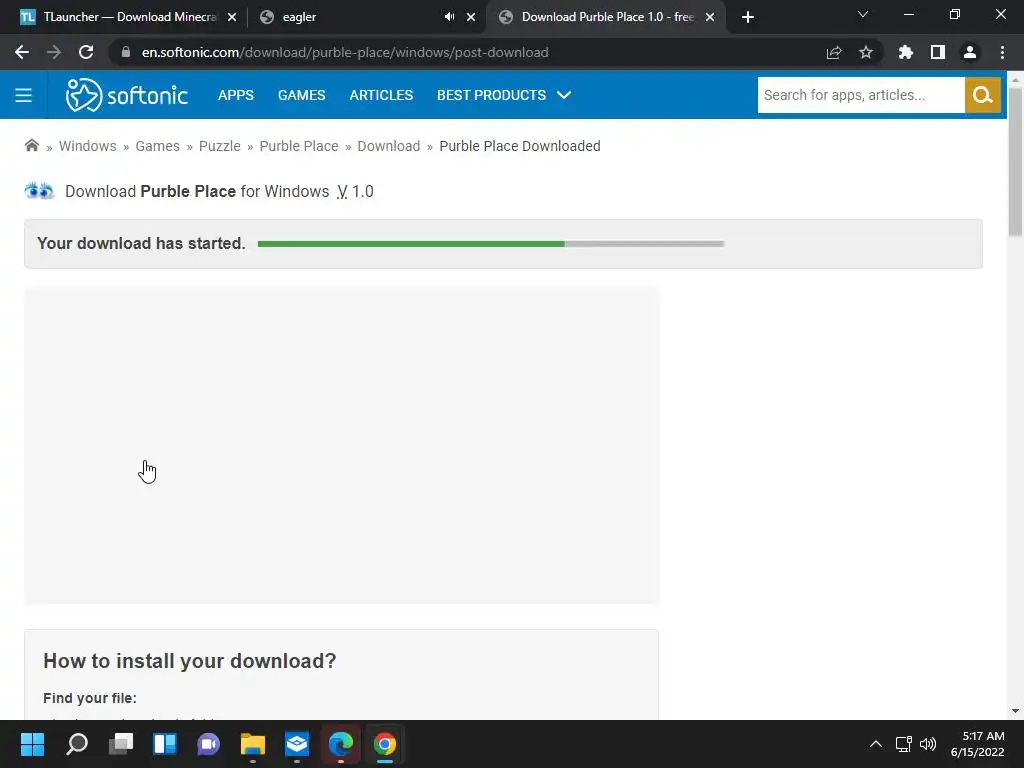Close the eagler tab
The image size is (1024, 768).
click(x=471, y=17)
